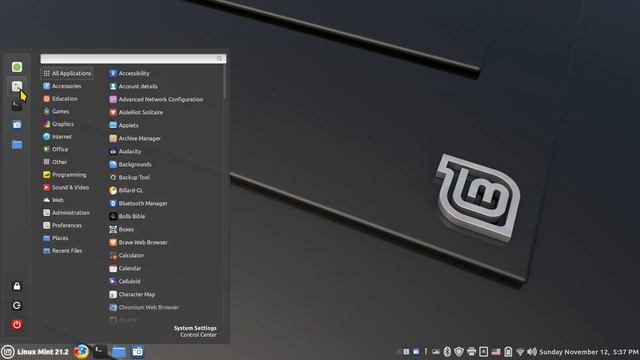
Task: Select the Other category
Action: (55, 162)
